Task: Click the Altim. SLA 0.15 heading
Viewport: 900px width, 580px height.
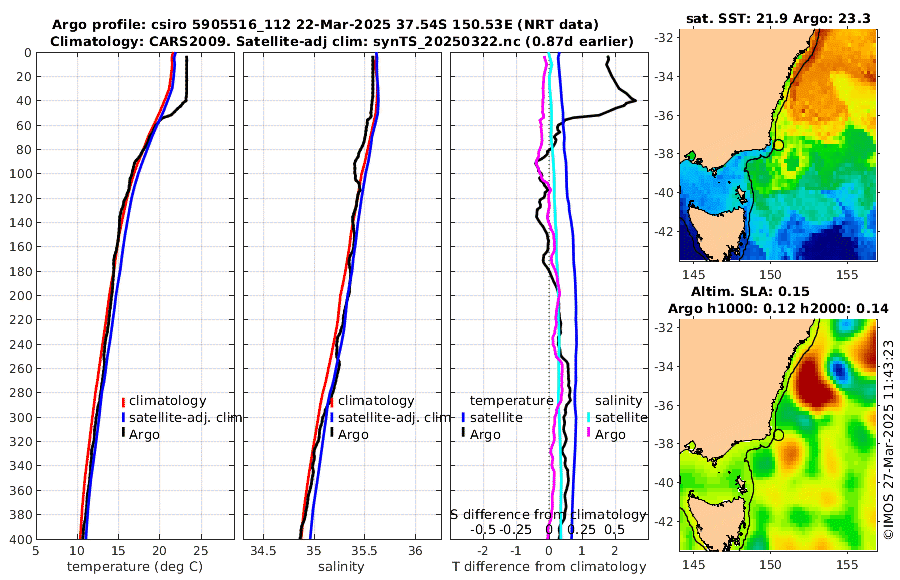Action: coord(750,291)
